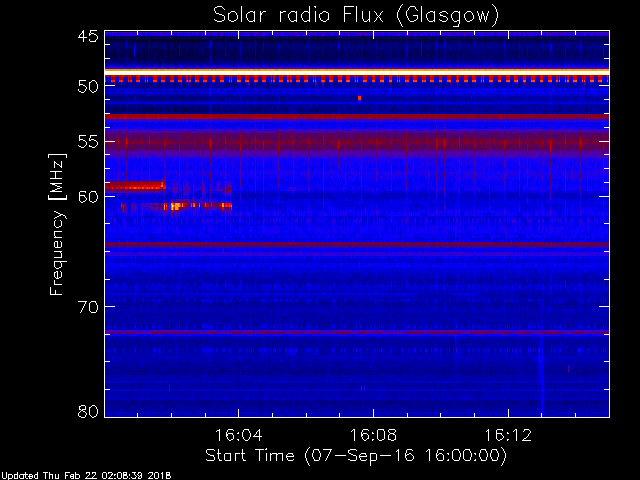Click the bright white-yellow band near 49 MHz
640x480 pixels.
tap(357, 72)
